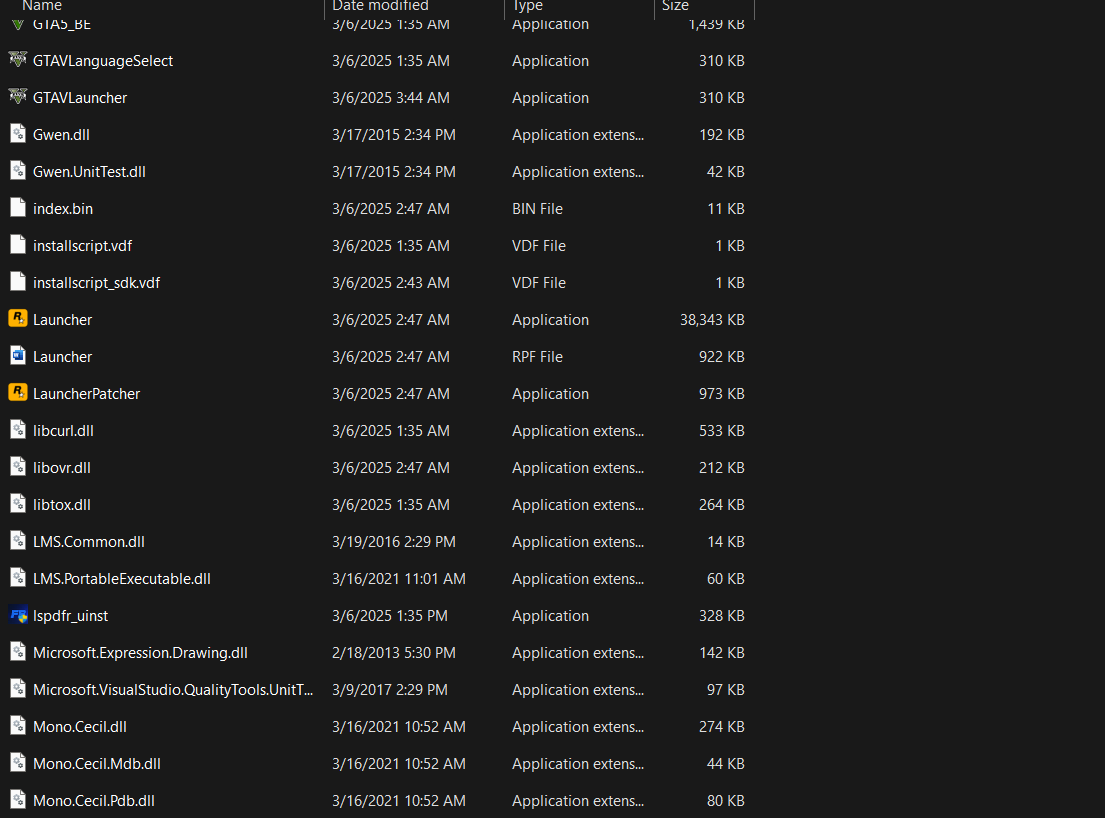Select the libtox.dll file name
Viewport: 1105px width, 818px height.
point(62,504)
